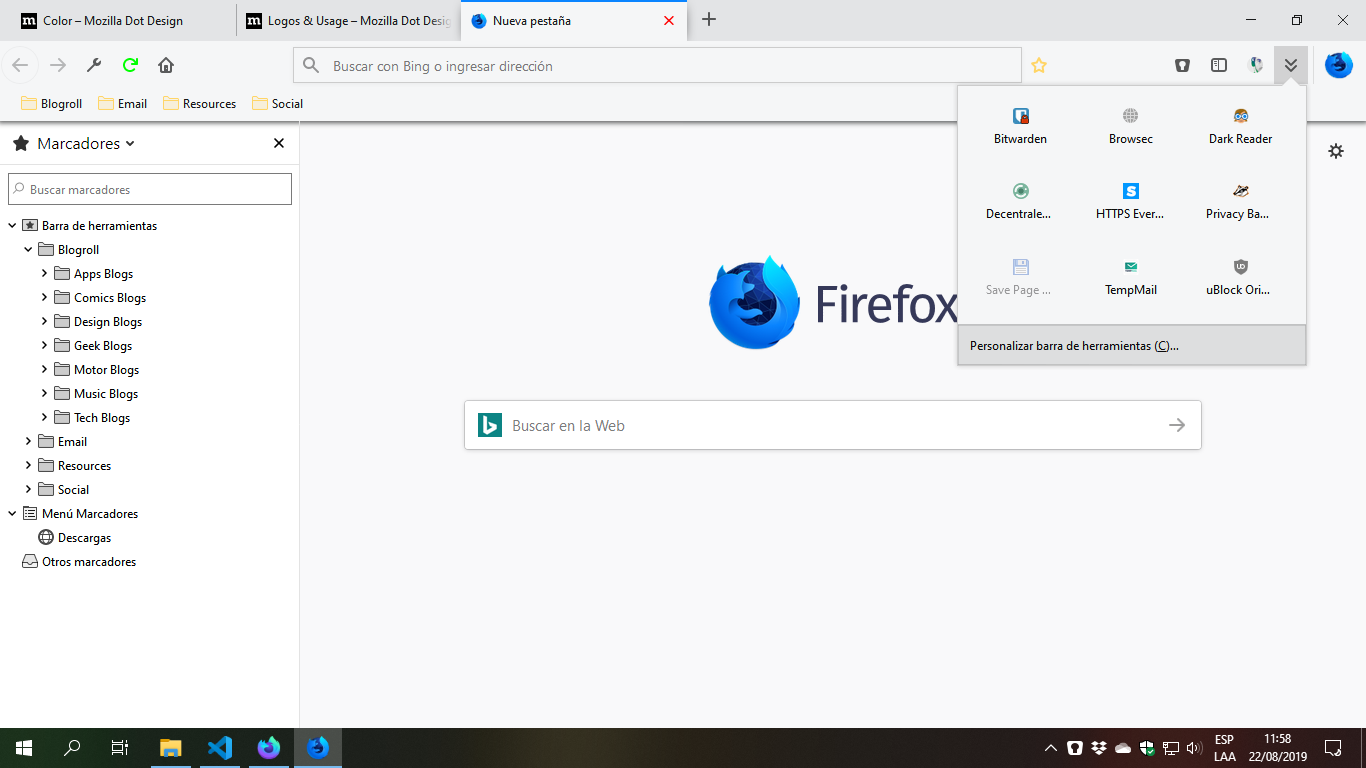1366x768 pixels.
Task: Open the uBlock Origin extension
Action: [x=1240, y=277]
